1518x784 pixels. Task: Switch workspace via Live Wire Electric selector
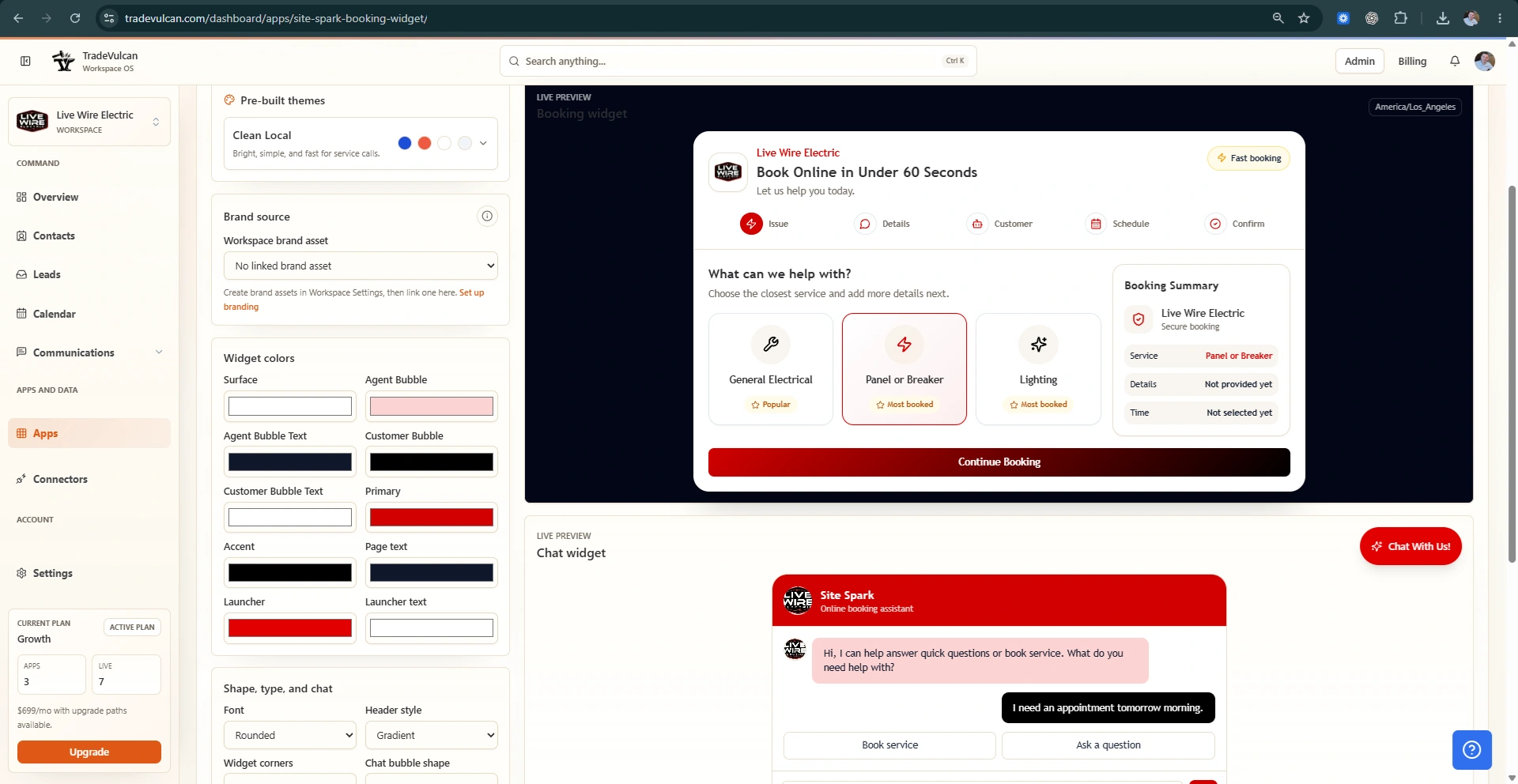(x=89, y=122)
